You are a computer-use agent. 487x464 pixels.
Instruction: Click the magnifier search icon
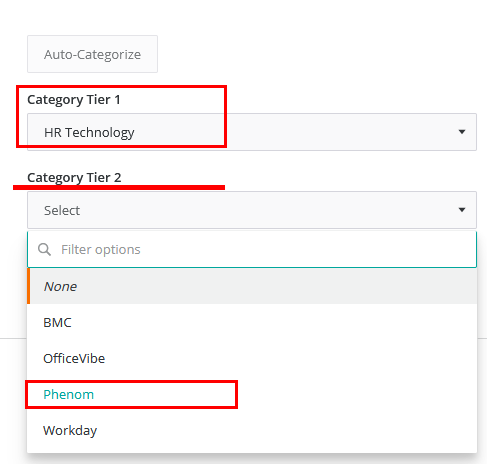click(x=44, y=249)
